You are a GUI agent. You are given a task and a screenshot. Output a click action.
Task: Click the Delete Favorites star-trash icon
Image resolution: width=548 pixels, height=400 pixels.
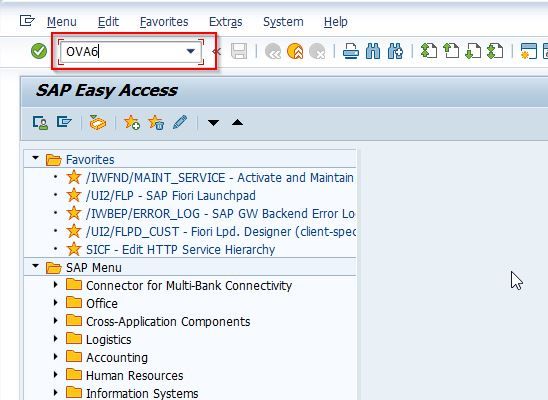point(156,123)
